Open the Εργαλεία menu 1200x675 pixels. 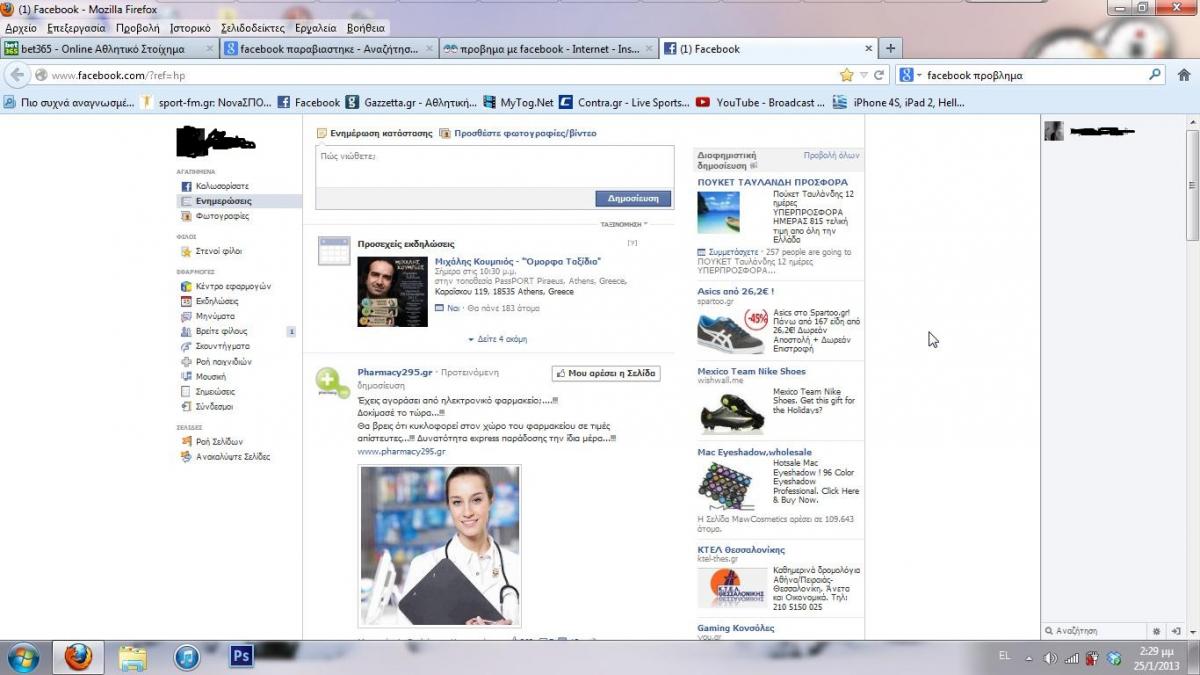point(316,28)
